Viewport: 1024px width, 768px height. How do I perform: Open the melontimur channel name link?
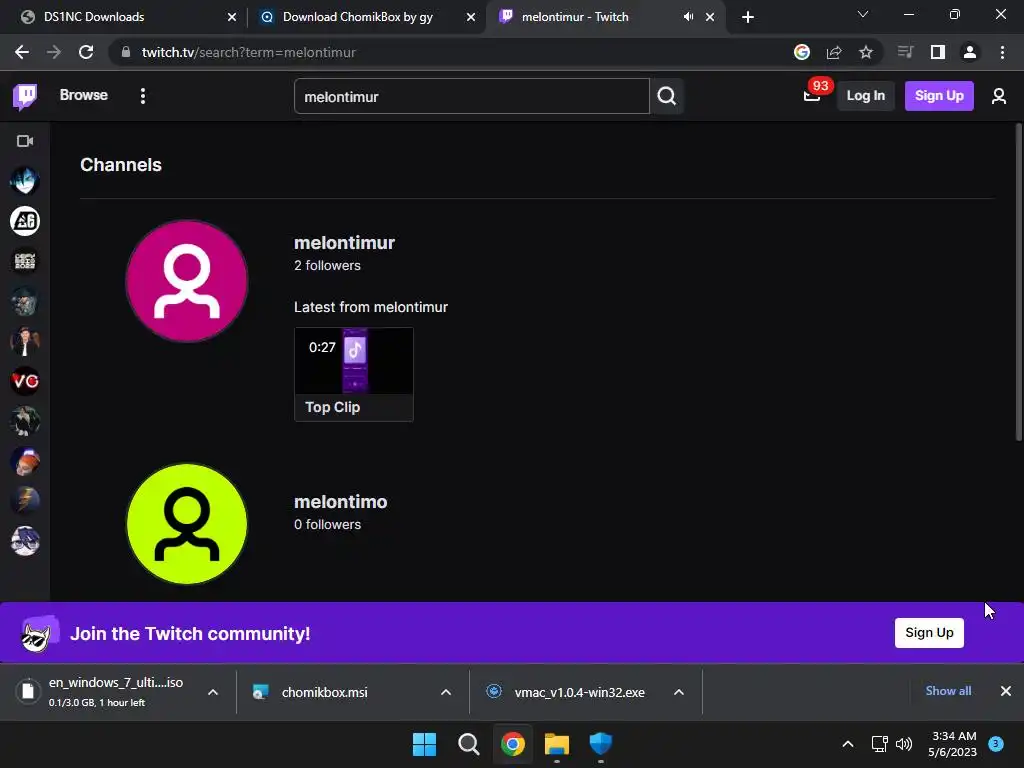coord(344,243)
